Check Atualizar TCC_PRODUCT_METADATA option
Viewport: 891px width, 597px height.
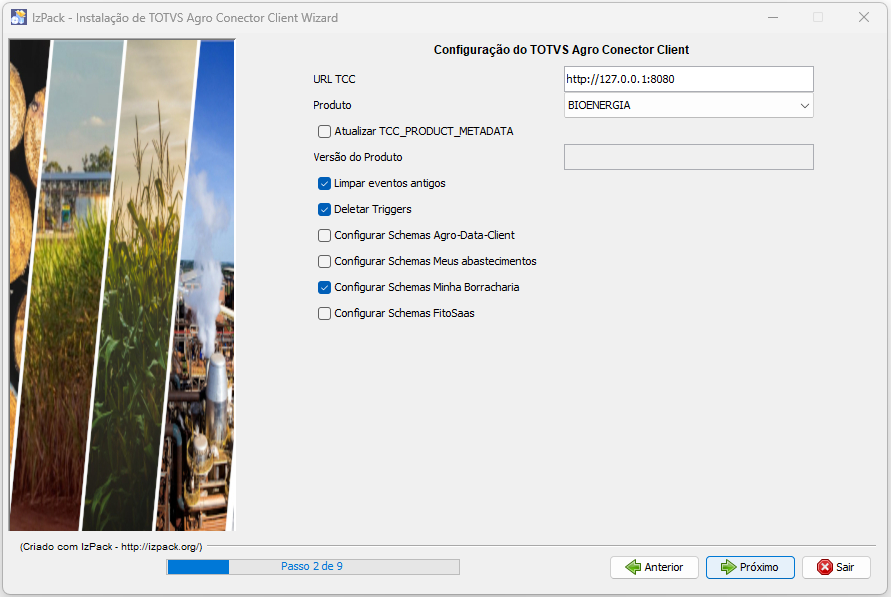(324, 131)
